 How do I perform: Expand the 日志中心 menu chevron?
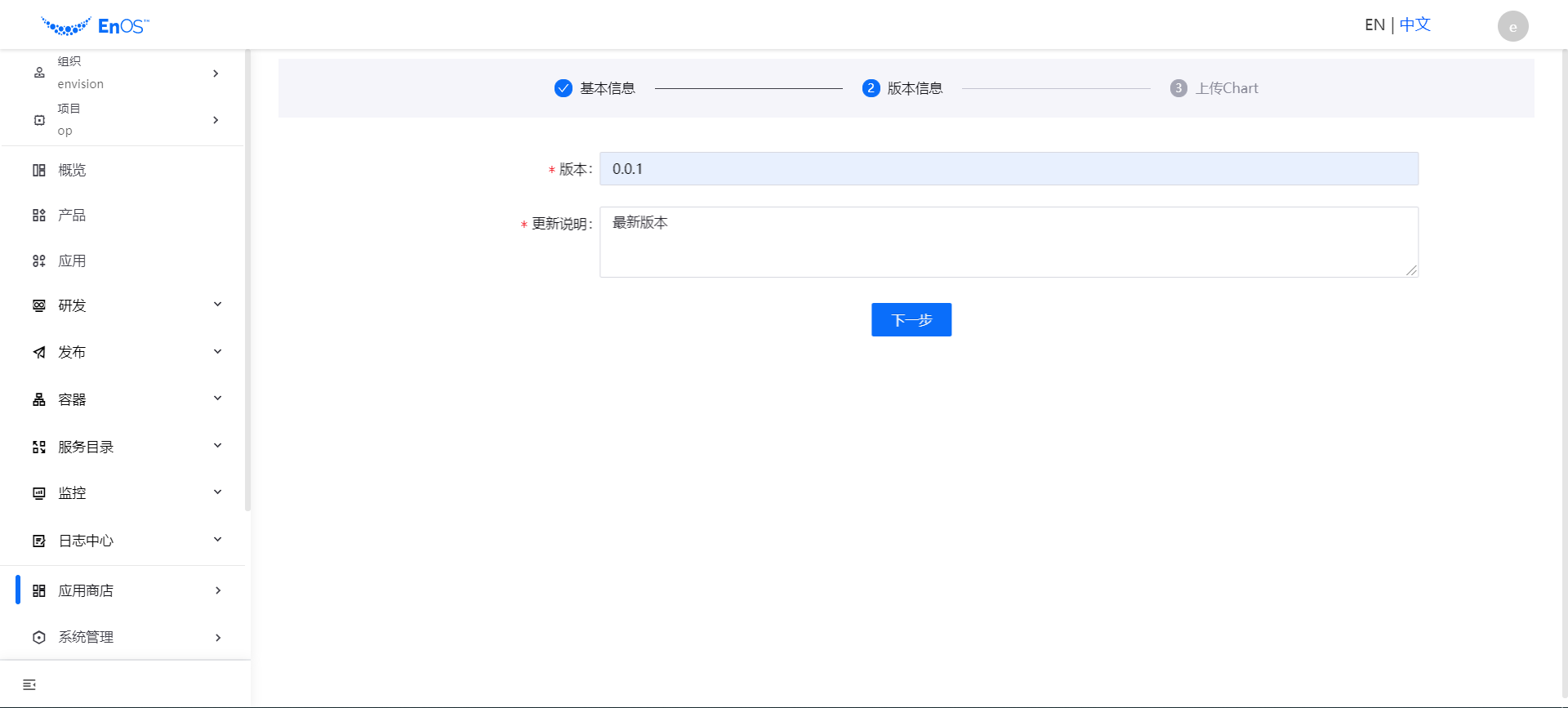pos(217,540)
